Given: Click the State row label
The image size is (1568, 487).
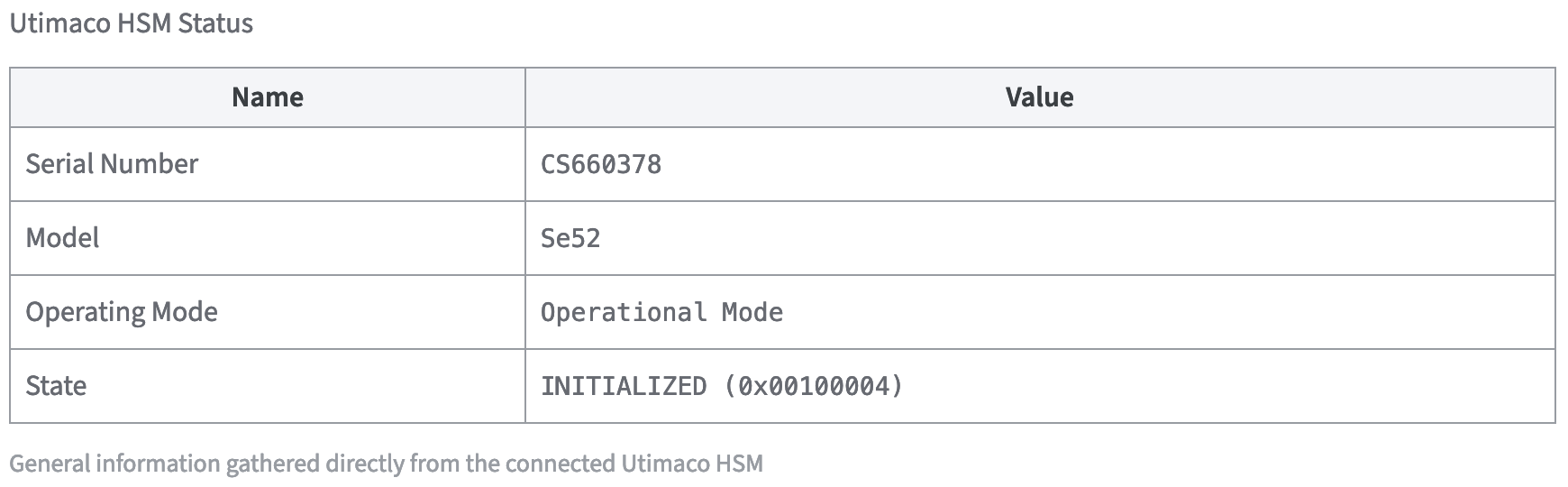Looking at the screenshot, I should (56, 386).
